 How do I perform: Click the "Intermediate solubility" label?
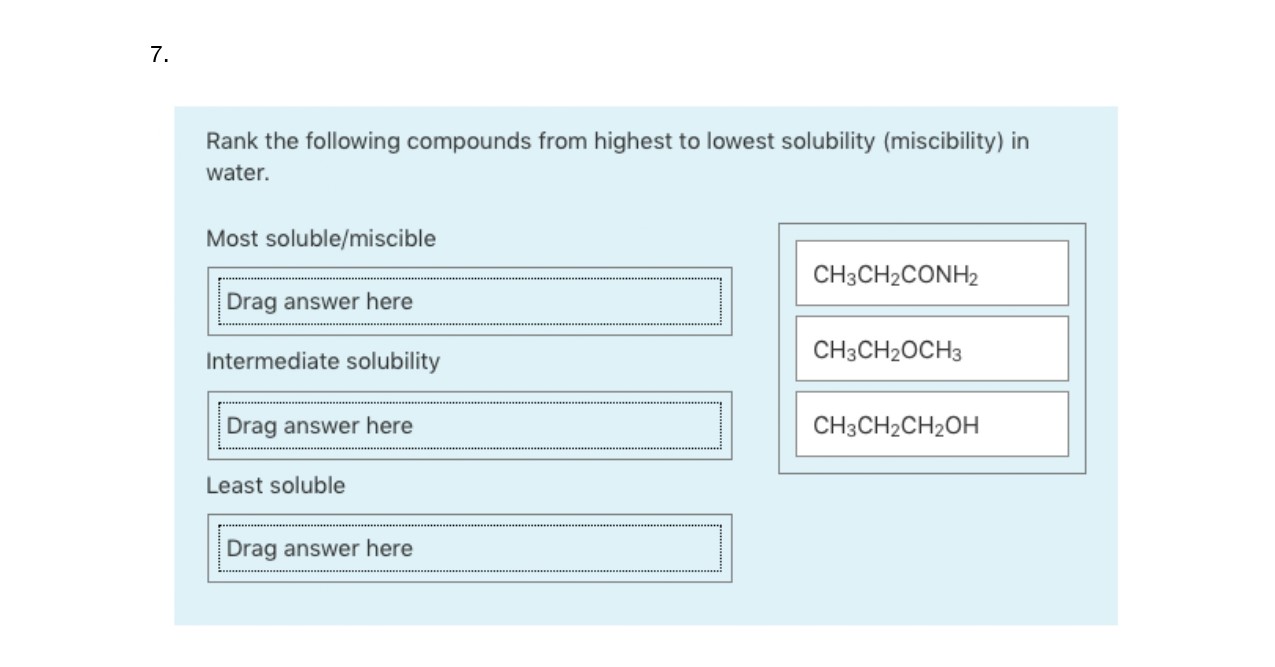click(323, 361)
